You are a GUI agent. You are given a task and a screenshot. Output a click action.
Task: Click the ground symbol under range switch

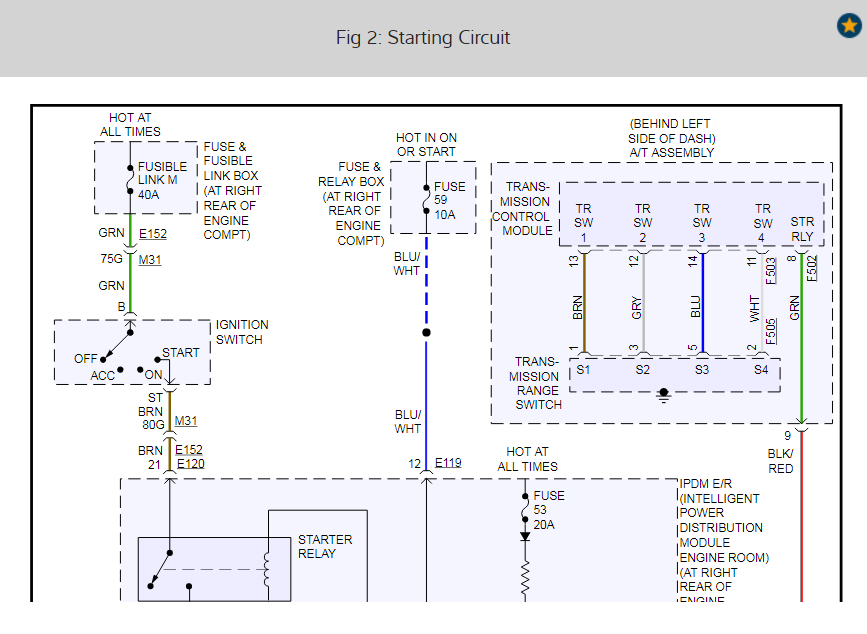664,395
